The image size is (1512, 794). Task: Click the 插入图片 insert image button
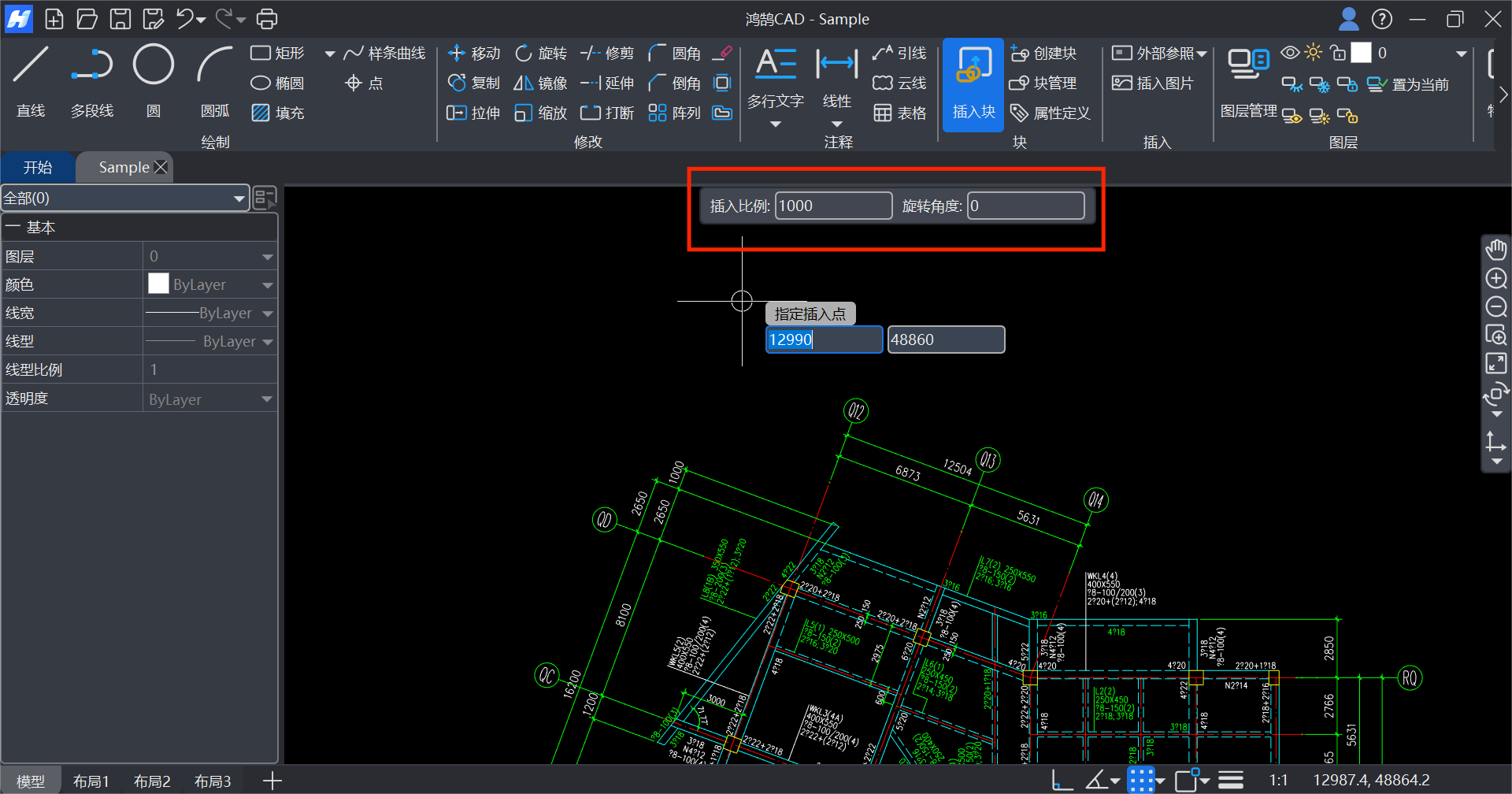click(x=1153, y=83)
